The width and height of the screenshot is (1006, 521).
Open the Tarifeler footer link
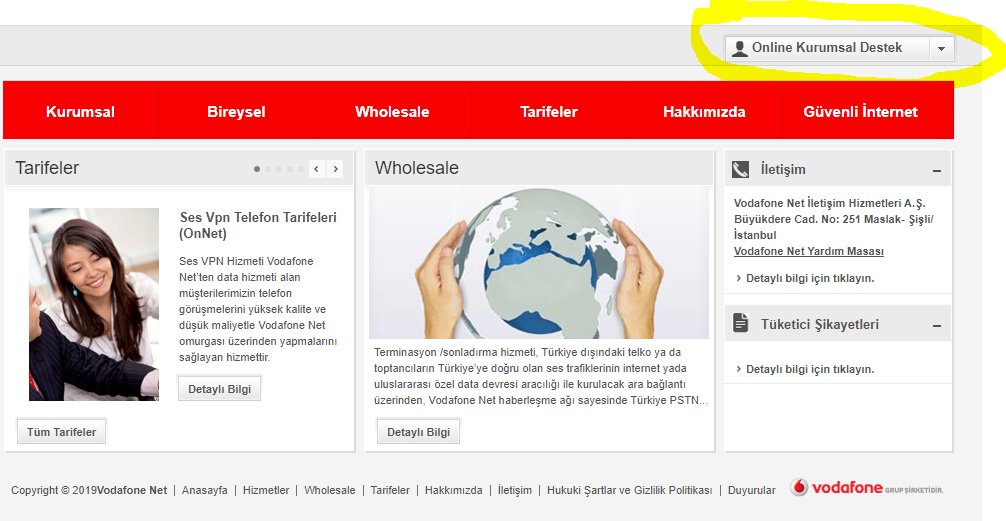coord(390,490)
